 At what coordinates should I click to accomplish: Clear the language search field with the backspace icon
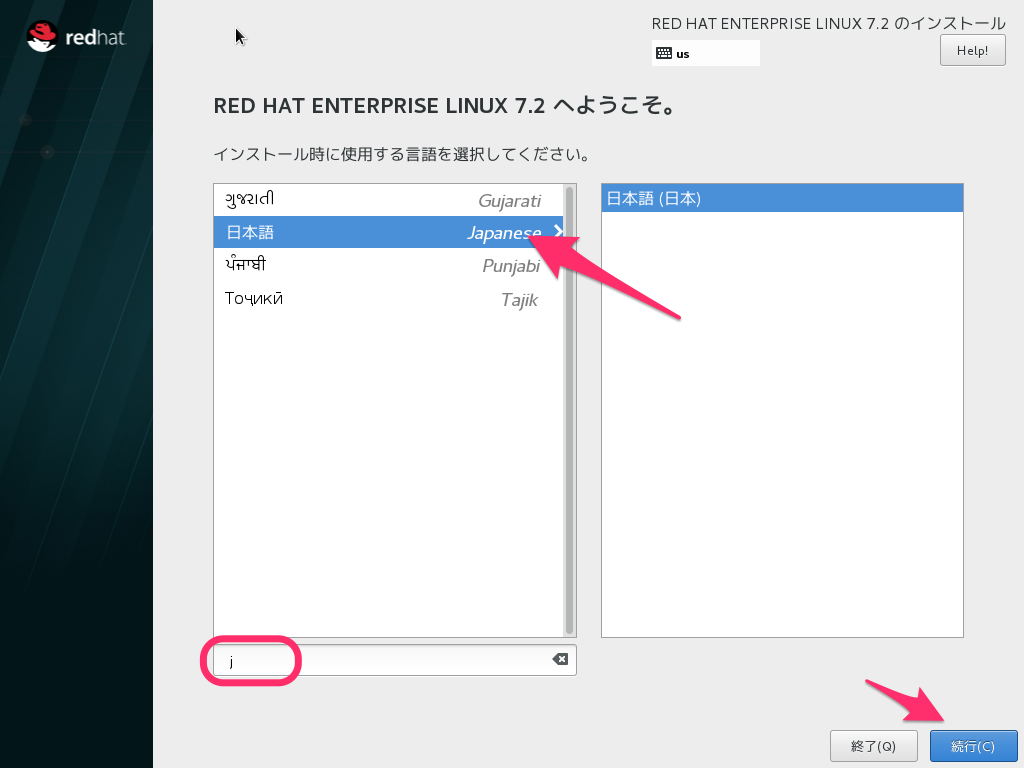[x=560, y=659]
